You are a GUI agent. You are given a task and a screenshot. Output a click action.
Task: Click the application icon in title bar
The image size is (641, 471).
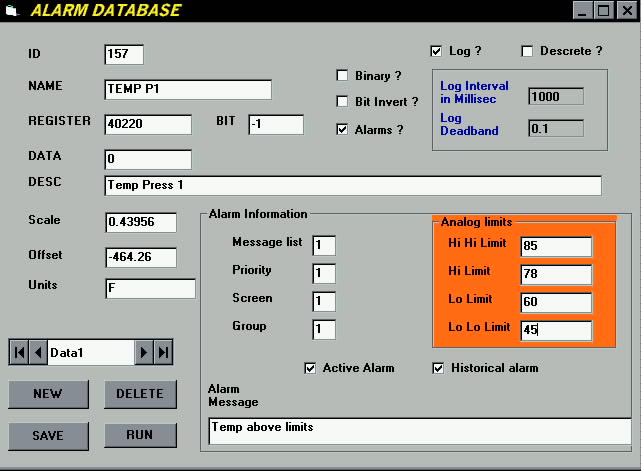[12, 11]
